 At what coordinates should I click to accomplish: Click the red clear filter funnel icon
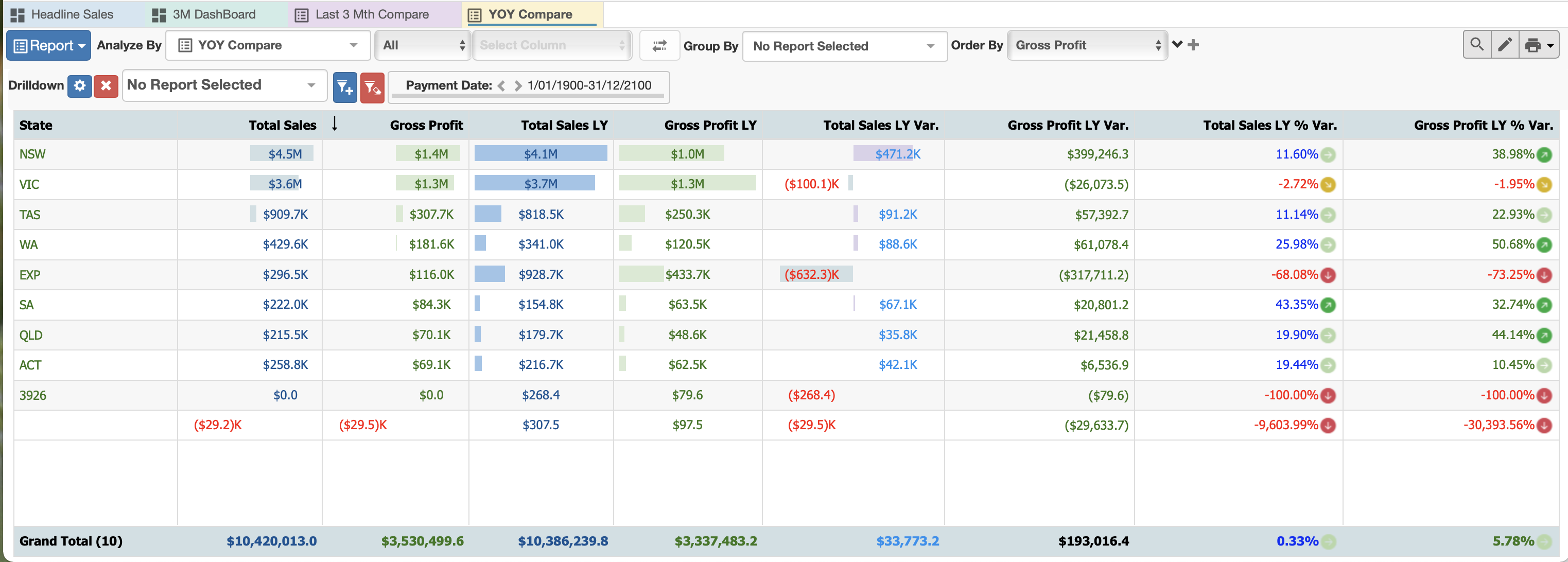[372, 87]
